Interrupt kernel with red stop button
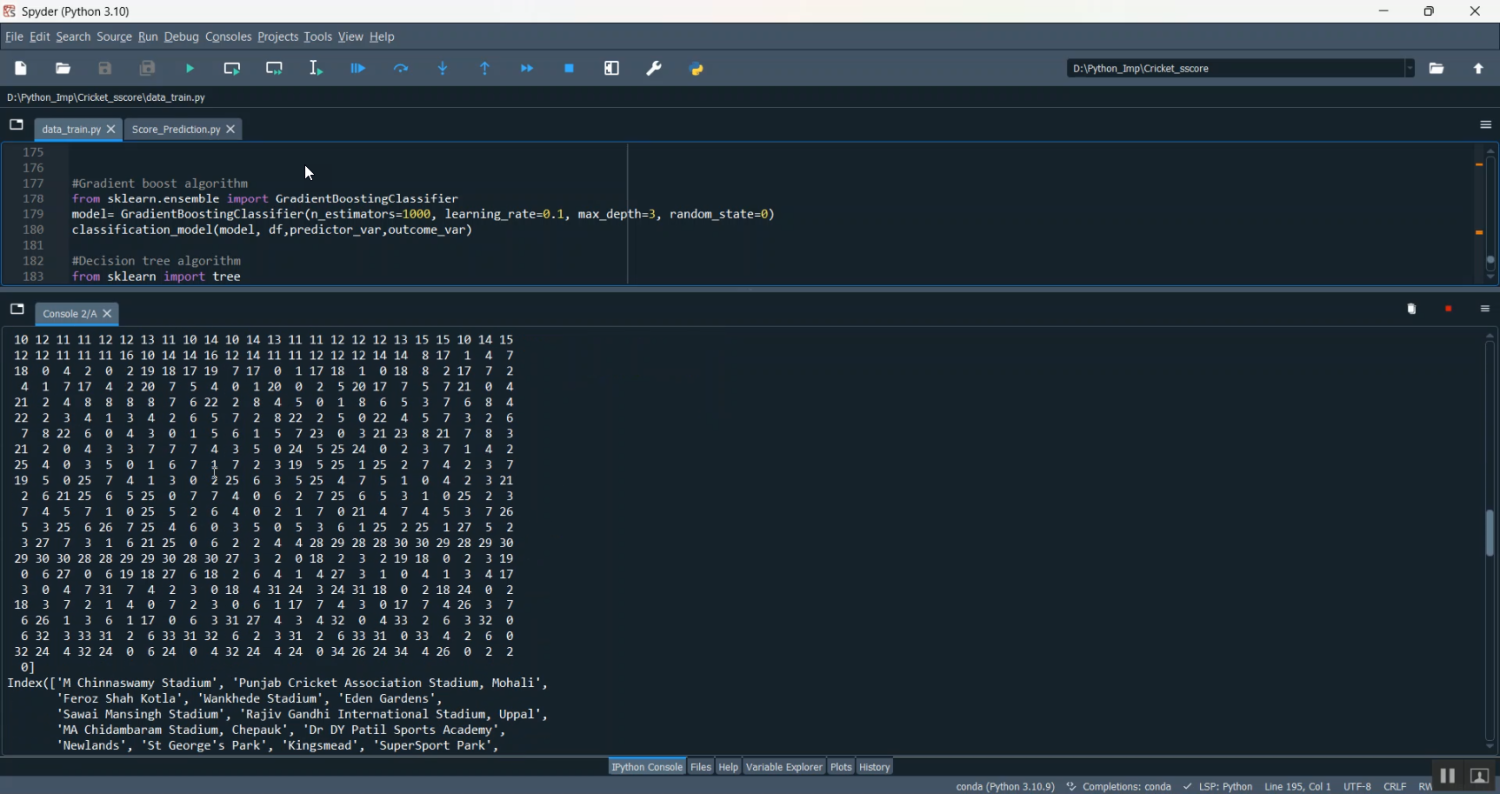 click(x=1448, y=309)
